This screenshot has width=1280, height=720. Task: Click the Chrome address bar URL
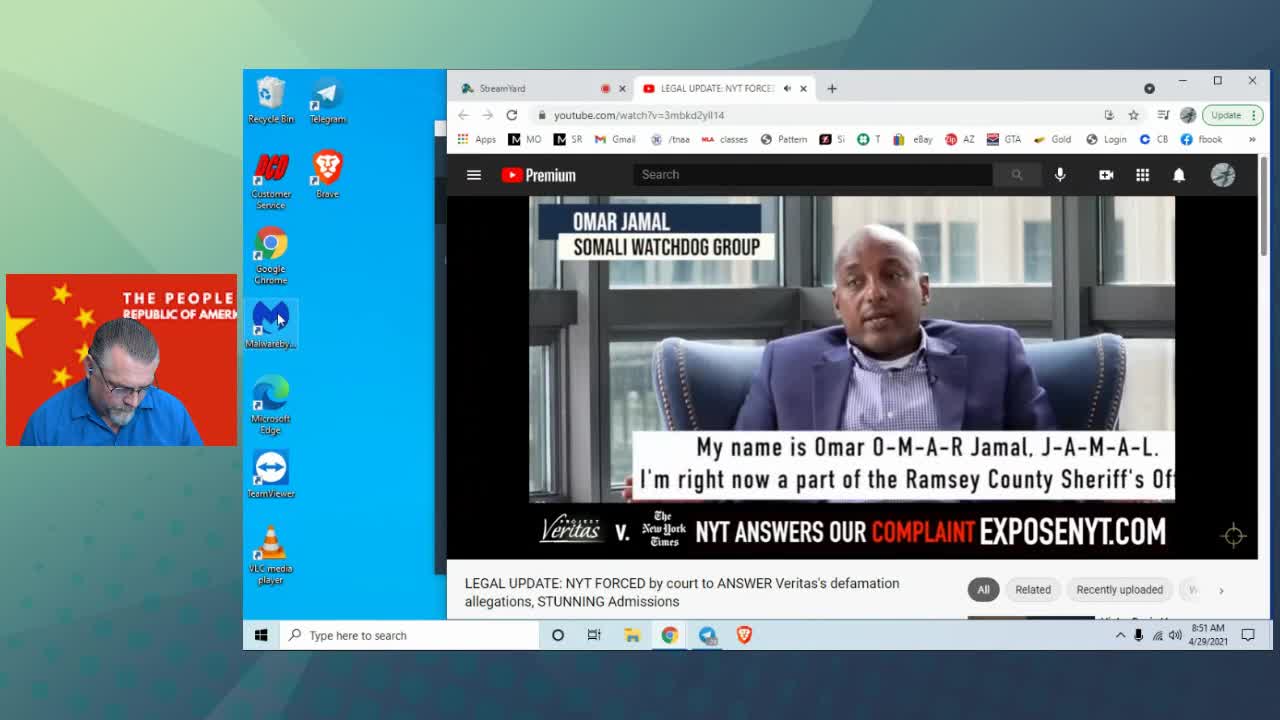coord(638,115)
